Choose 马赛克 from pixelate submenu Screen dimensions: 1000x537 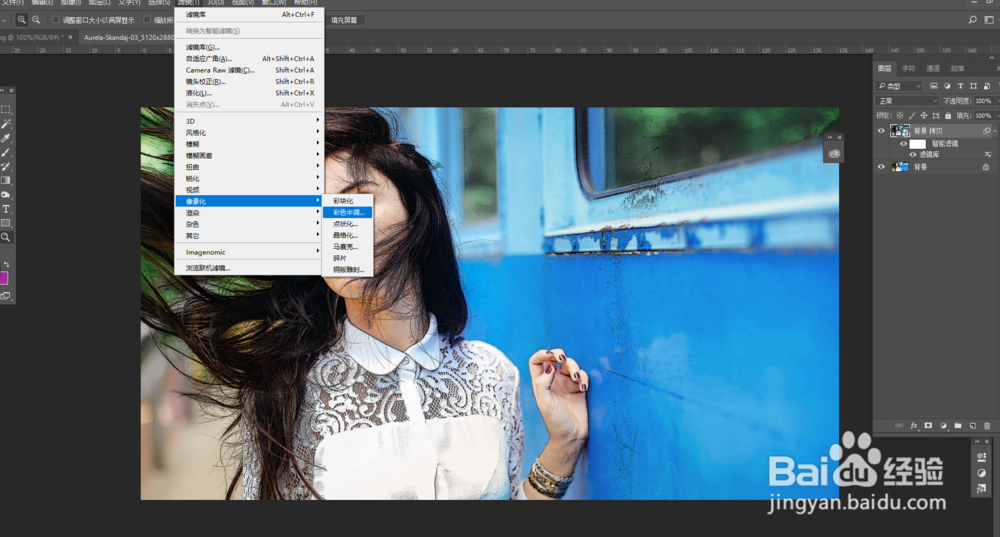[x=348, y=247]
